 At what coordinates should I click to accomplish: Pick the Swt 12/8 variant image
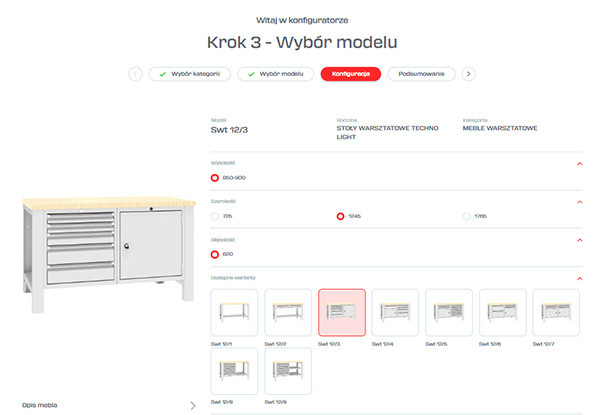point(234,372)
